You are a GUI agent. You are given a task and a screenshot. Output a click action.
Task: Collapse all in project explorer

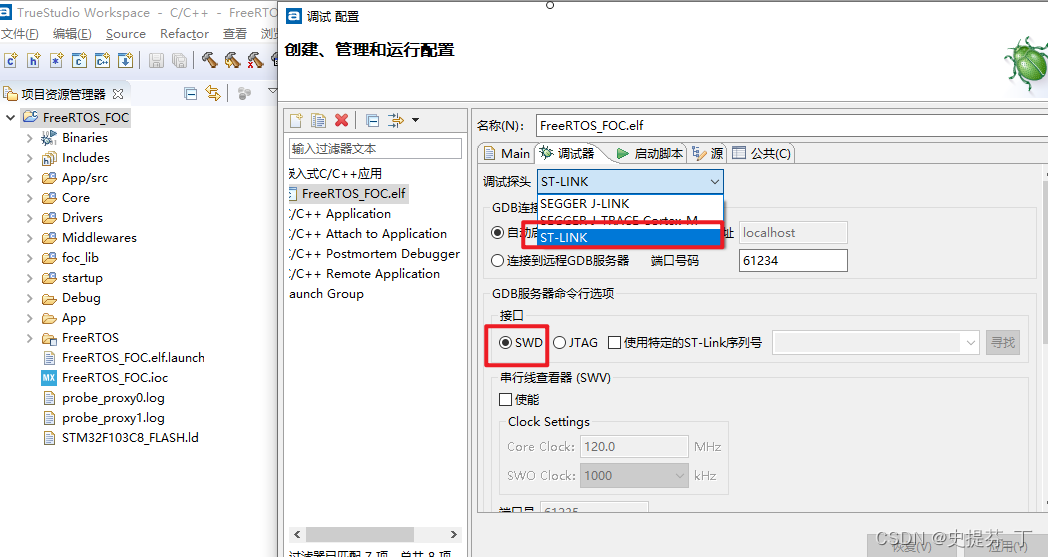190,94
